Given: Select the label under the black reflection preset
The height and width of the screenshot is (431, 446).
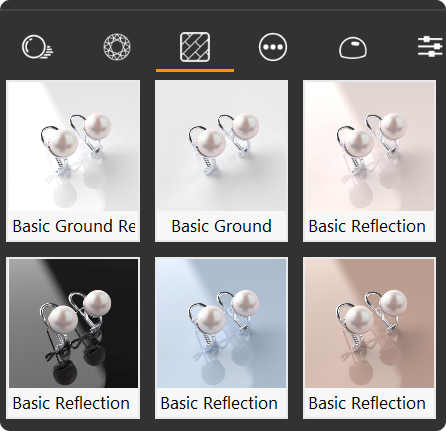Looking at the screenshot, I should click(x=71, y=403).
